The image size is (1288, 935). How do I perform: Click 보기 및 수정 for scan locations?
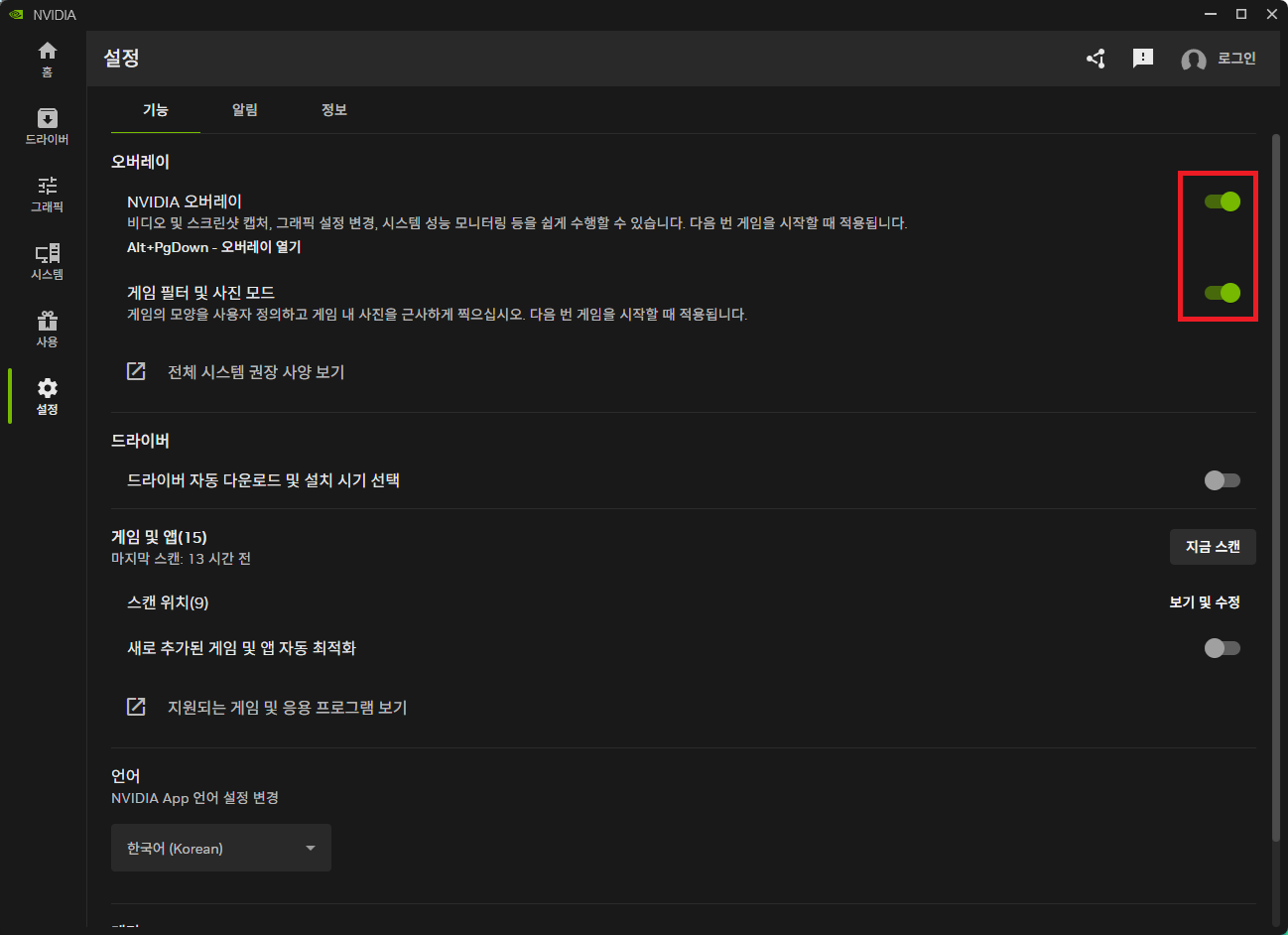tap(1205, 602)
